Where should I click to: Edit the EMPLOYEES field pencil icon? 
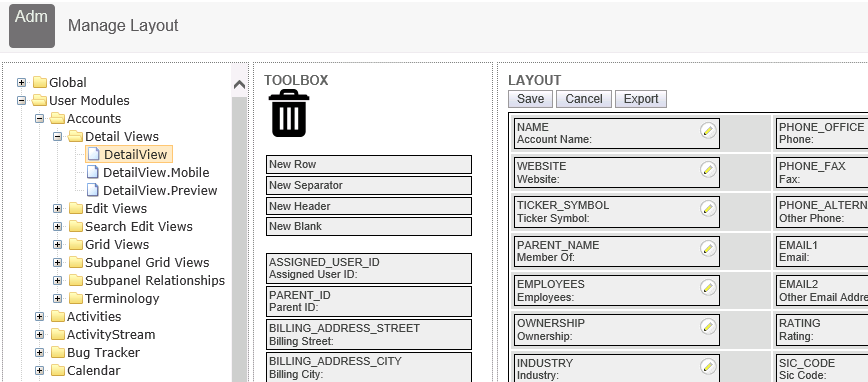[708, 287]
